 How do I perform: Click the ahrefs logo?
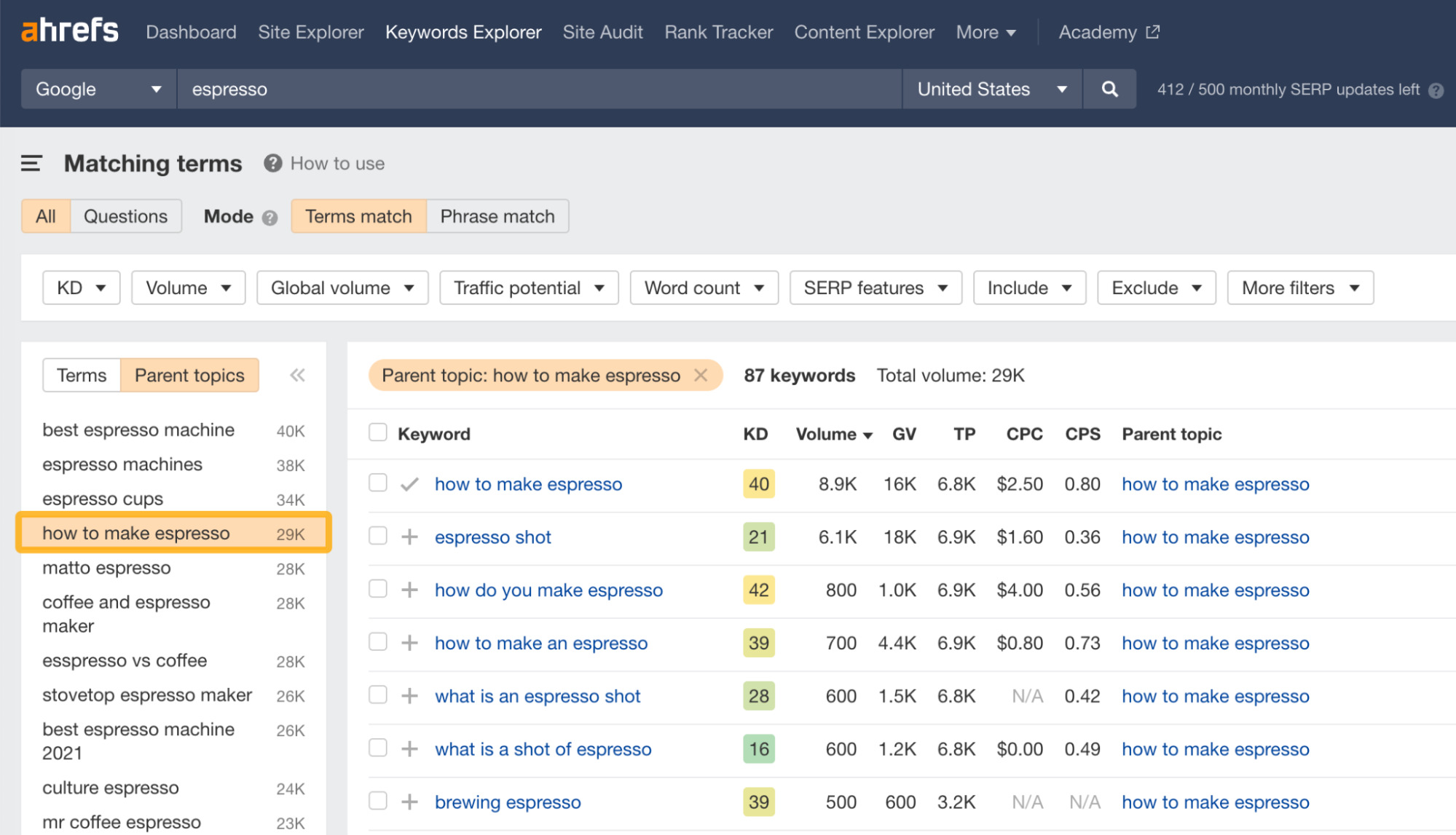point(69,30)
